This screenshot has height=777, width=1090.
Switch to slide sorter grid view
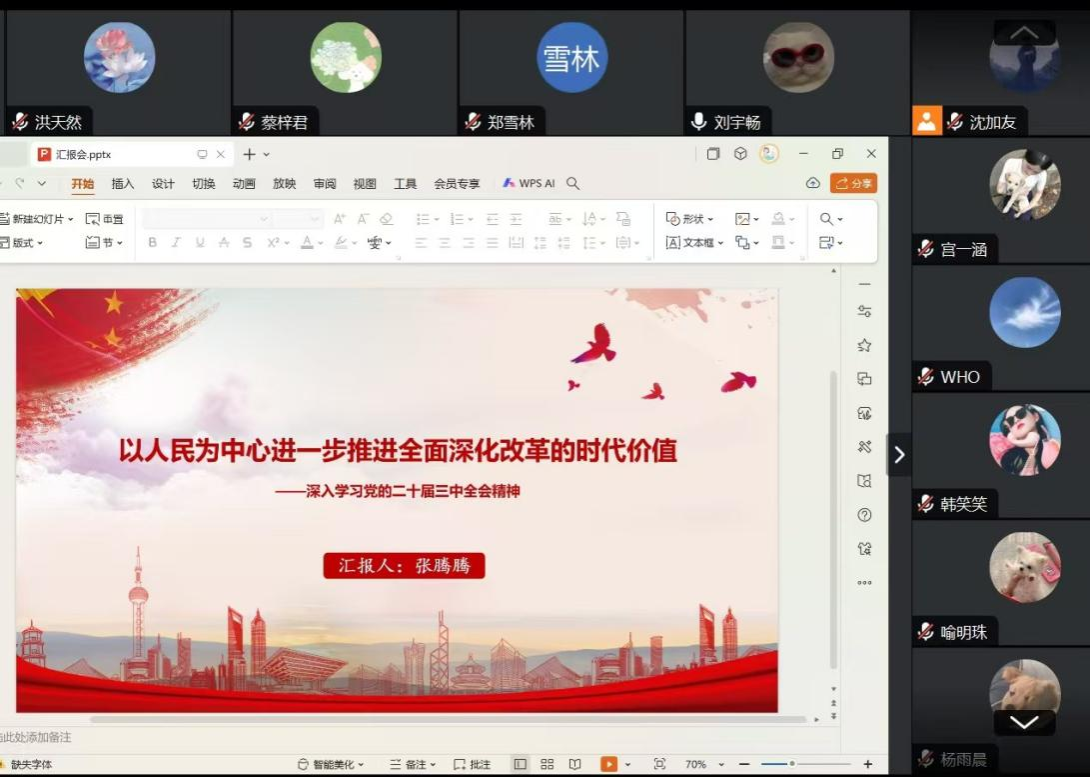pyautogui.click(x=547, y=764)
